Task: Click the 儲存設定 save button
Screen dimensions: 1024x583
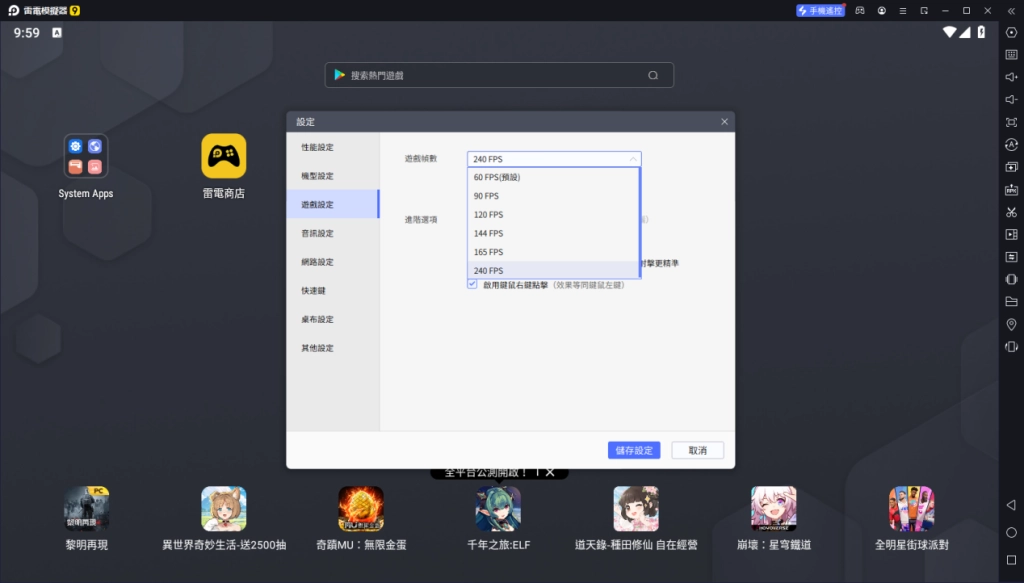Action: click(x=634, y=451)
